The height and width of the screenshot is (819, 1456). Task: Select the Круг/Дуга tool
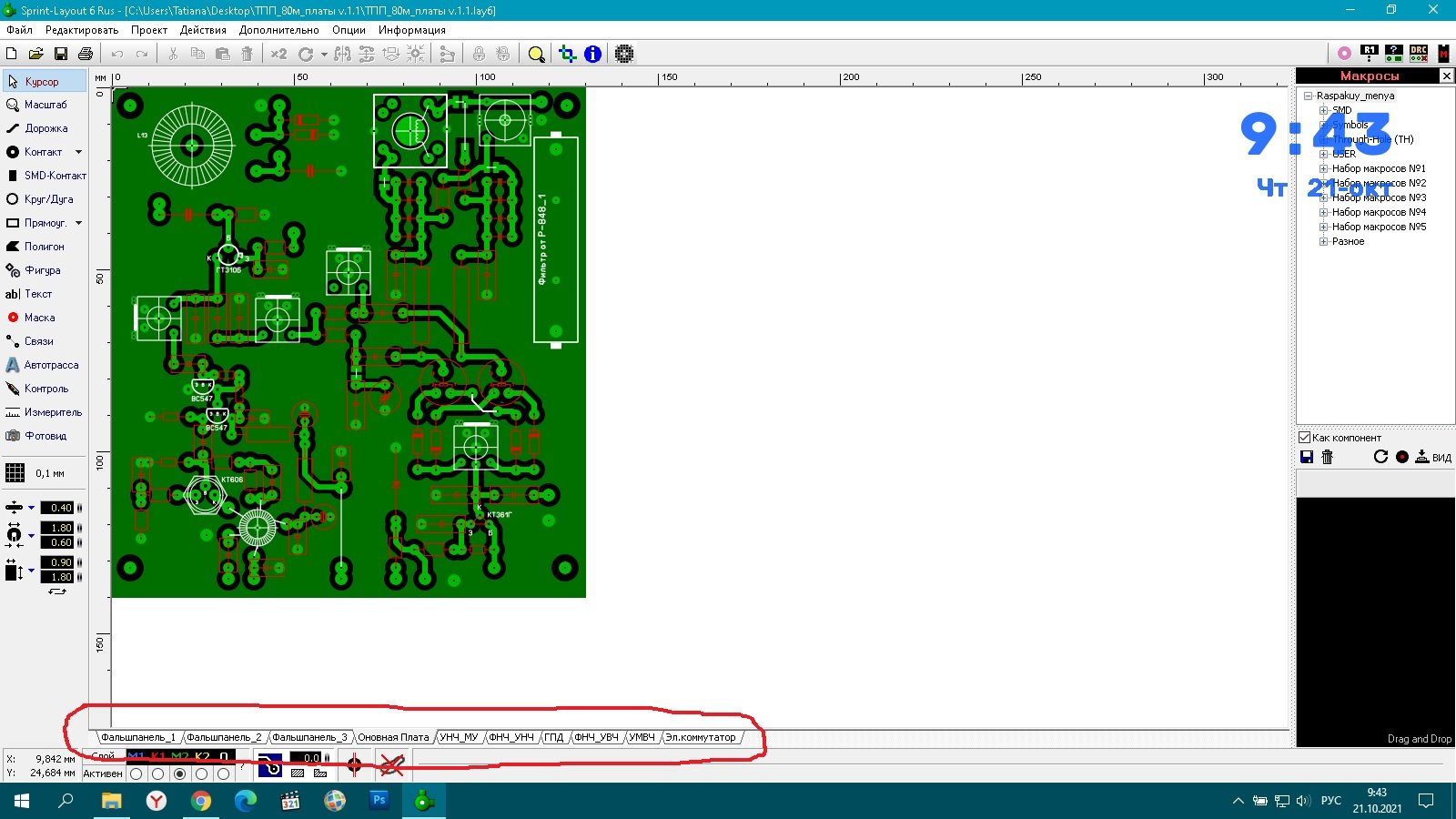[x=45, y=199]
